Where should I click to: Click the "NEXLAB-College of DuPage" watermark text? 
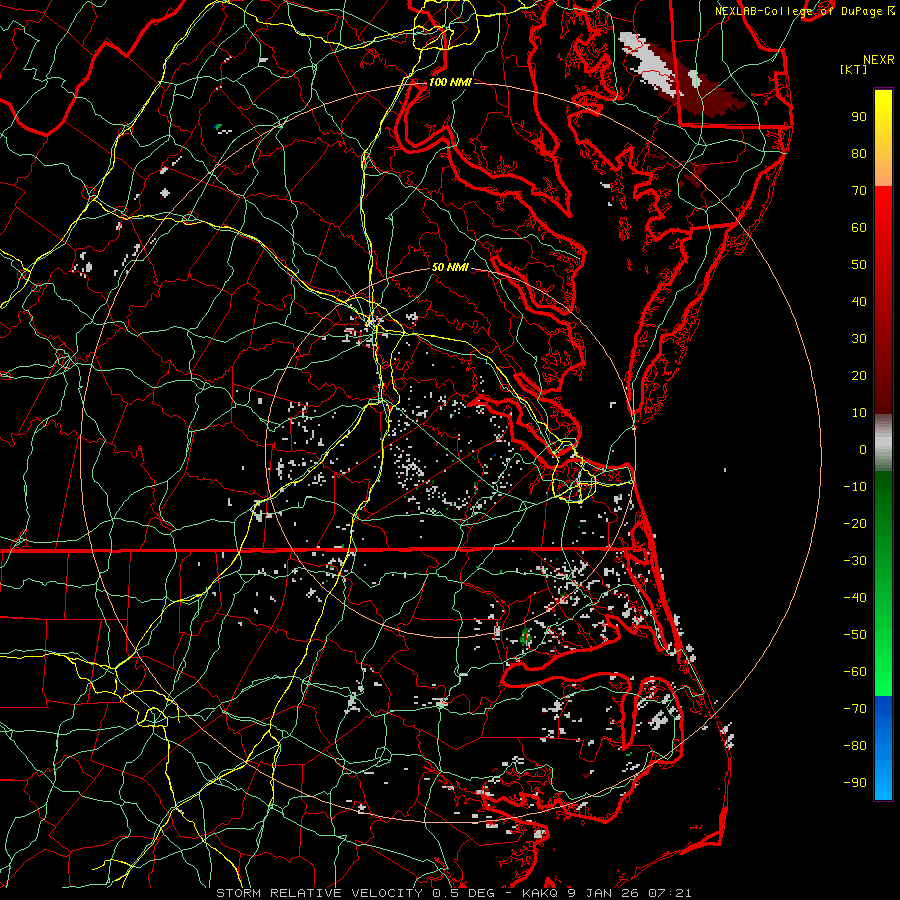[800, 11]
